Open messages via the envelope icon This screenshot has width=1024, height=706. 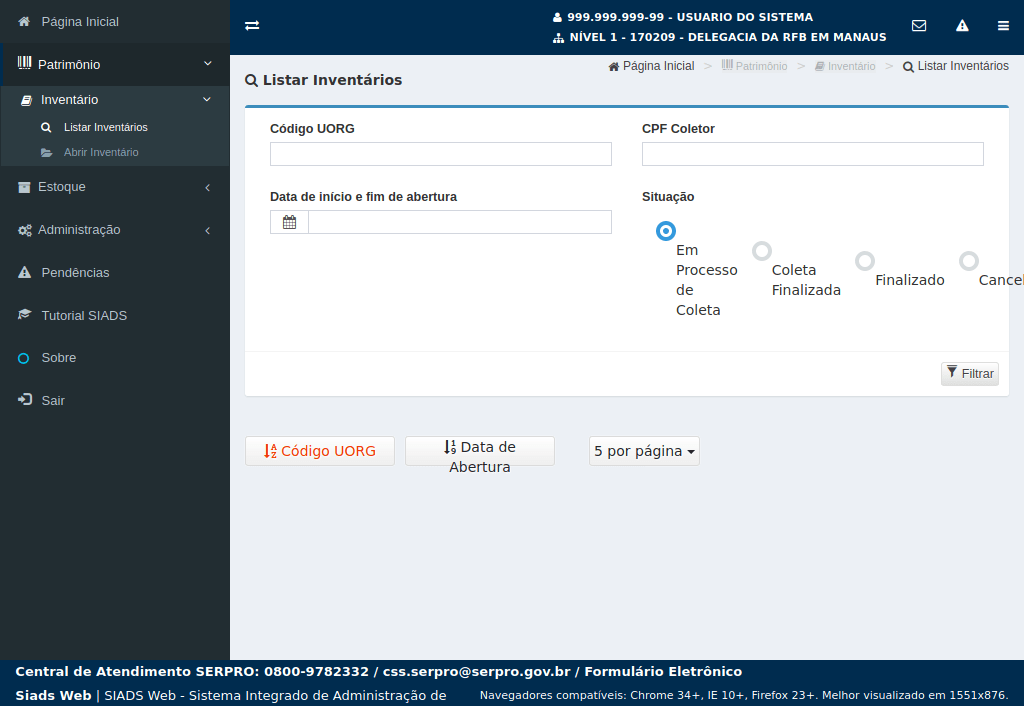click(919, 25)
